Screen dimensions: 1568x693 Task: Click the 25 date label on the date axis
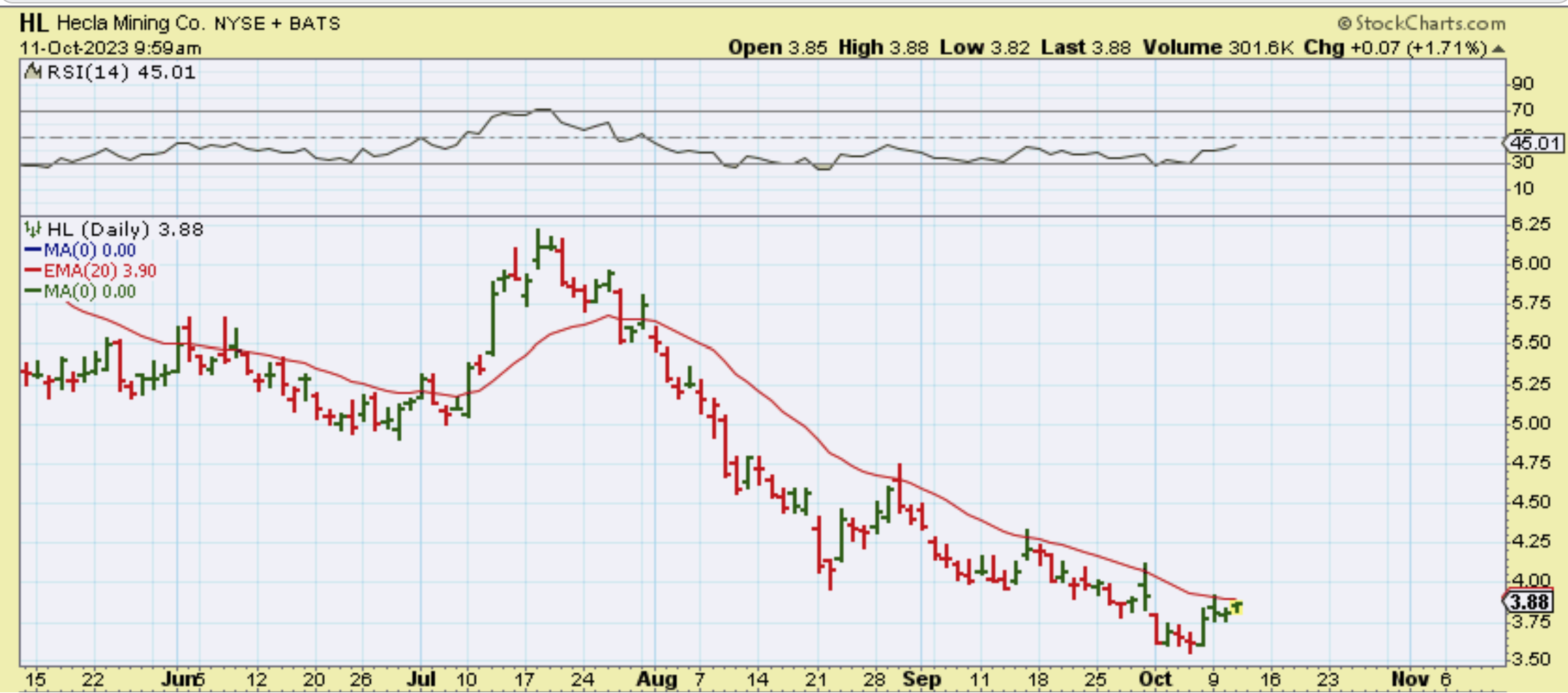pos(1096,679)
